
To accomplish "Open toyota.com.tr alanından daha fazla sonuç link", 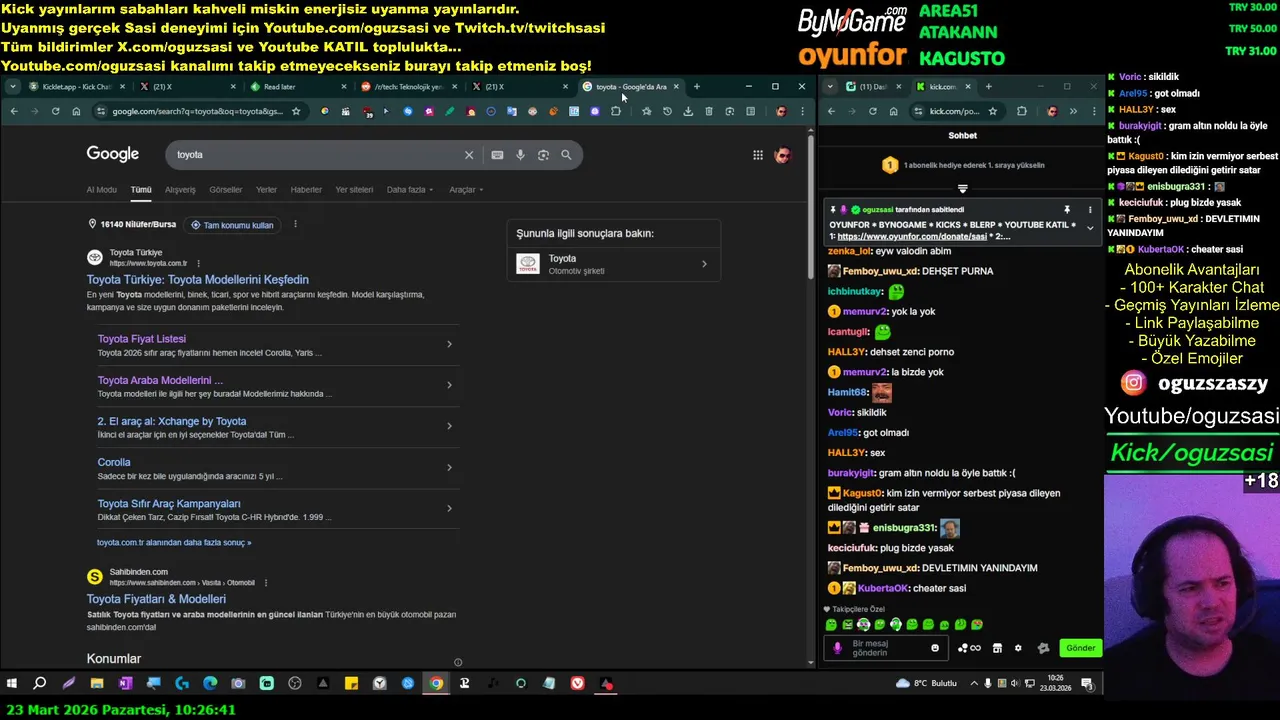I will tap(174, 543).
